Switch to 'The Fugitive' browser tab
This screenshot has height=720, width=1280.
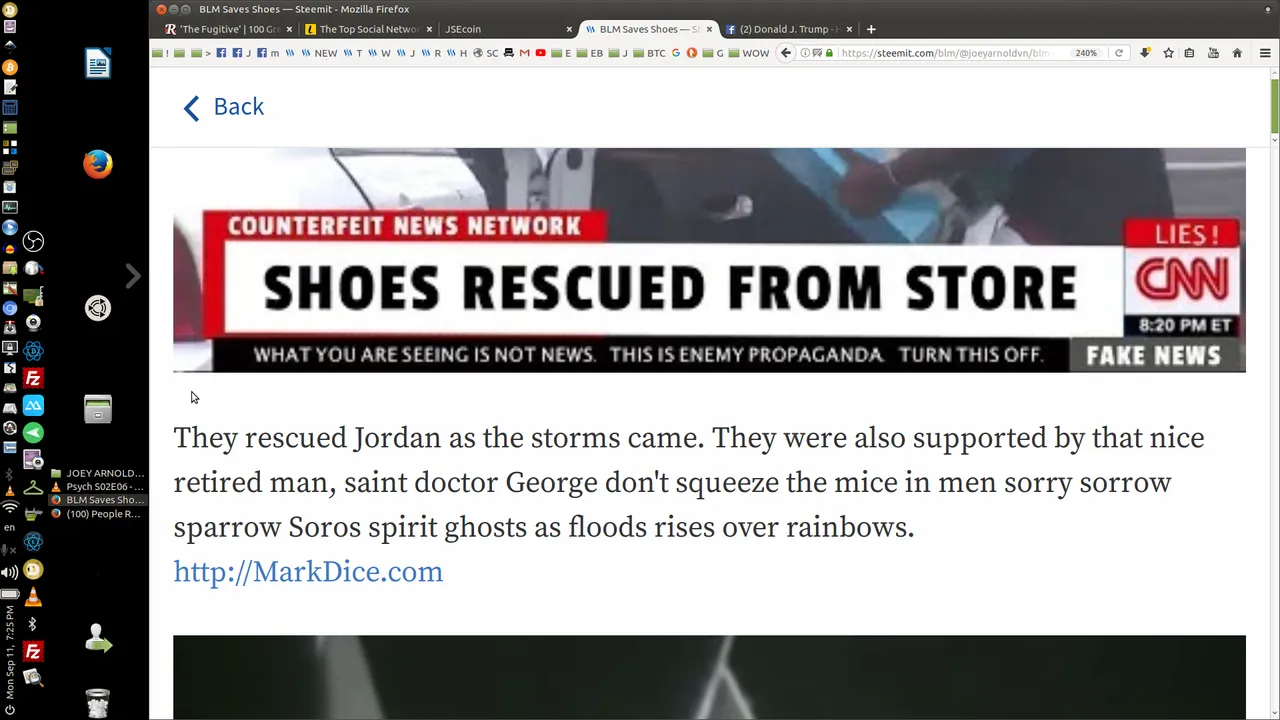click(229, 29)
